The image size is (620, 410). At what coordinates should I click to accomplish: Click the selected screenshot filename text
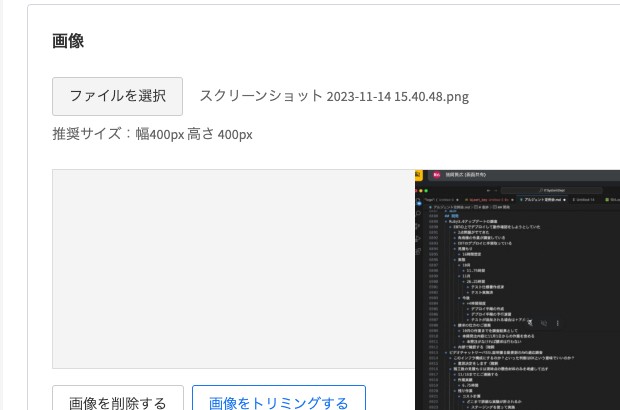(x=335, y=96)
